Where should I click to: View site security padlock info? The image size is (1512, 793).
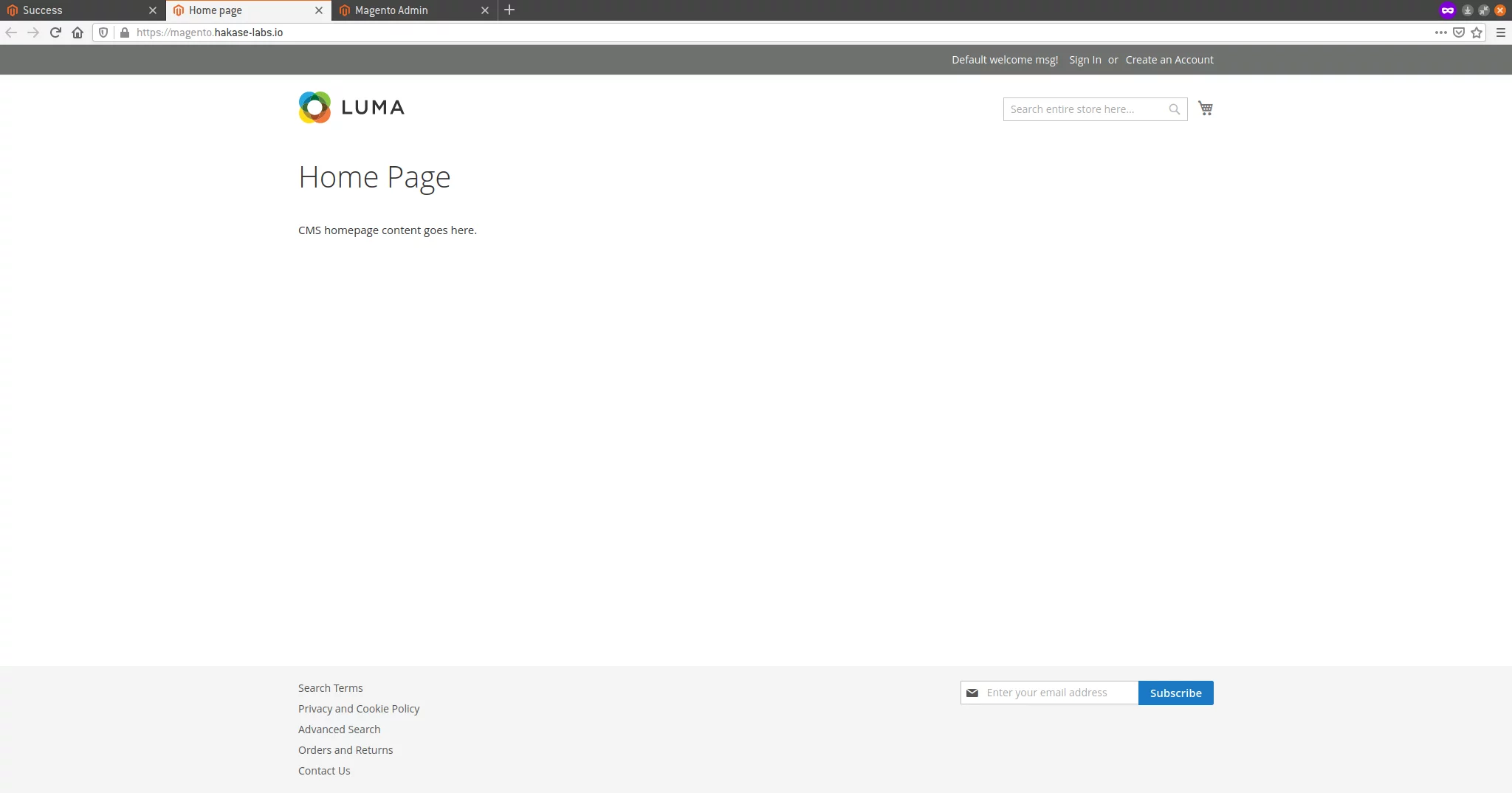coord(125,32)
